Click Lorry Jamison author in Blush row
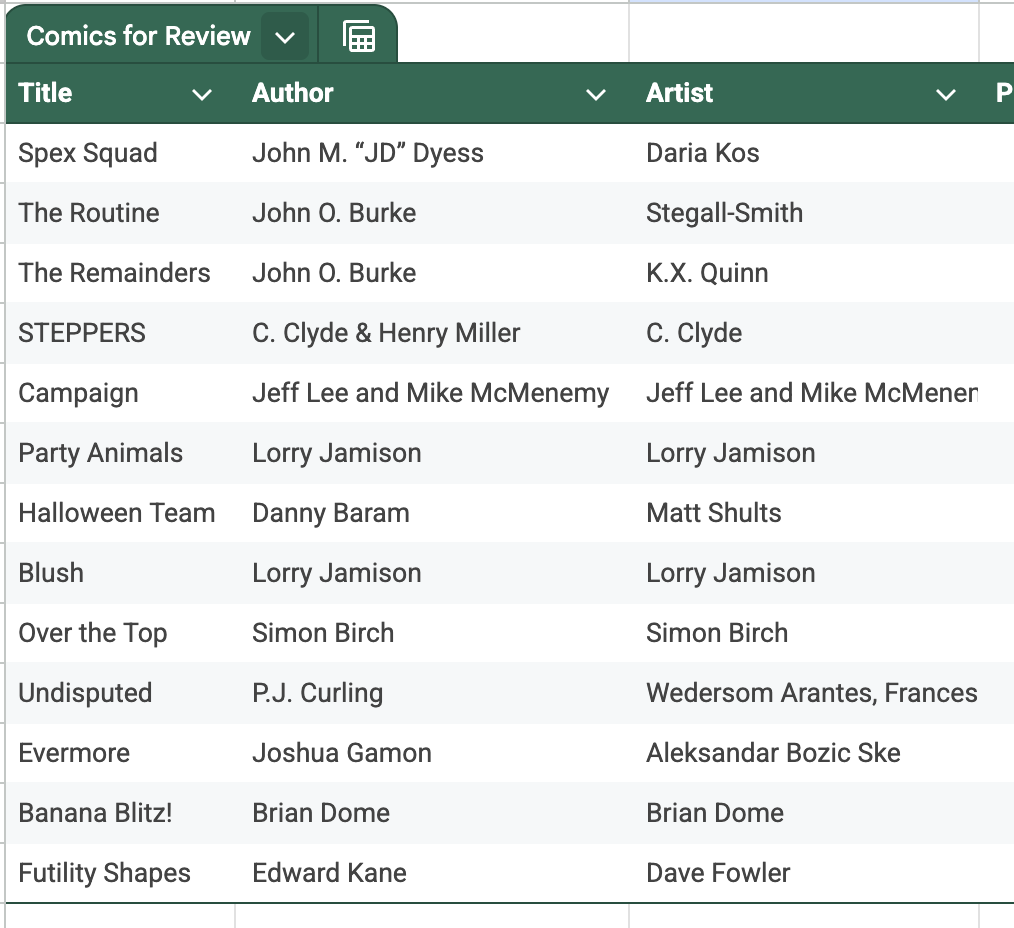 click(x=432, y=574)
